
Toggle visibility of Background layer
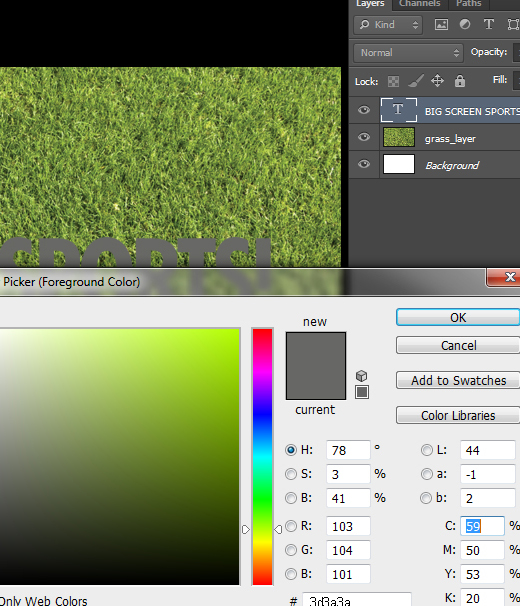click(x=363, y=164)
